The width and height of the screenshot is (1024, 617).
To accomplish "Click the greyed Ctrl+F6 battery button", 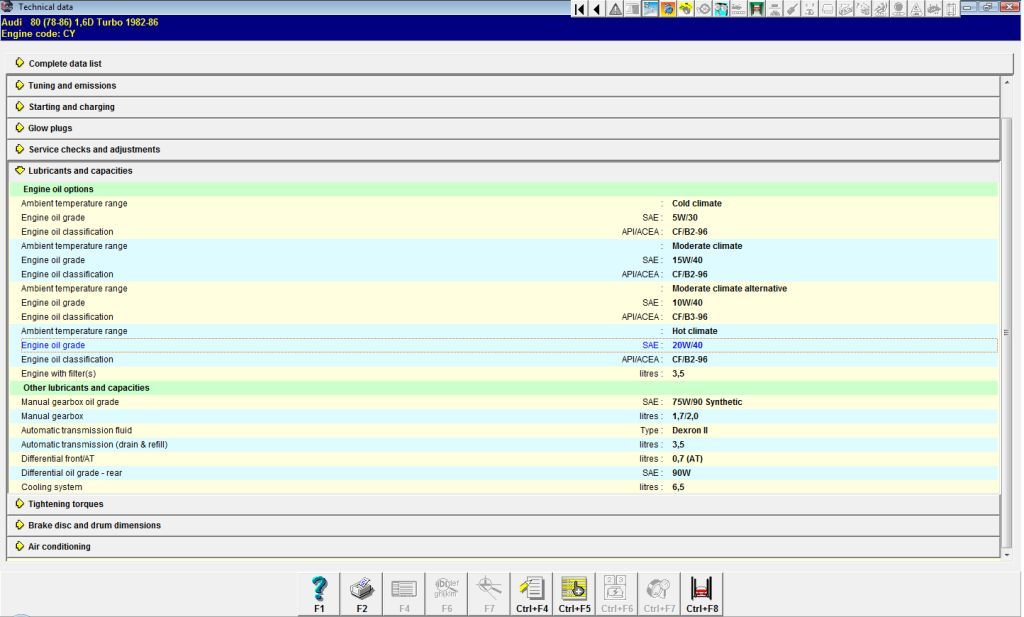I will (616, 593).
